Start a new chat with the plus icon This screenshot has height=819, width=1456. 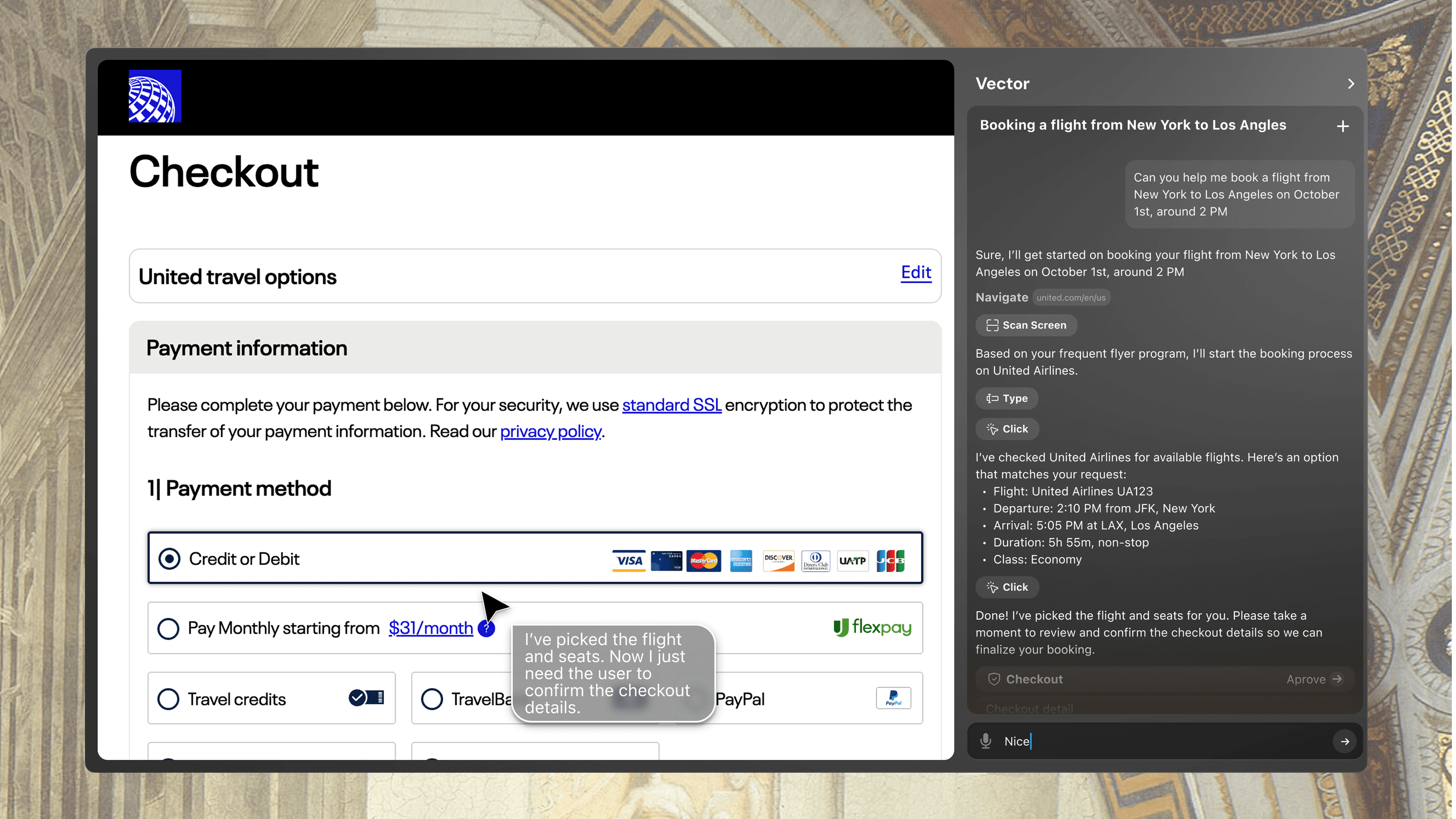(x=1343, y=126)
